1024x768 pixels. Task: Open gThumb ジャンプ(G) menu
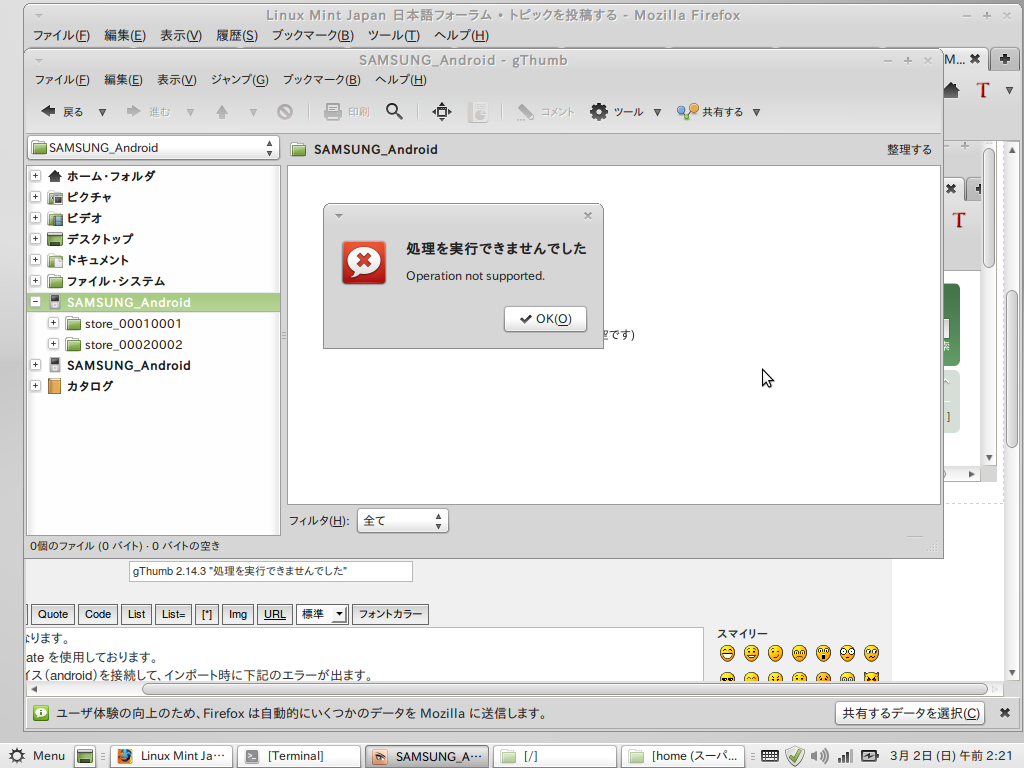(x=240, y=80)
